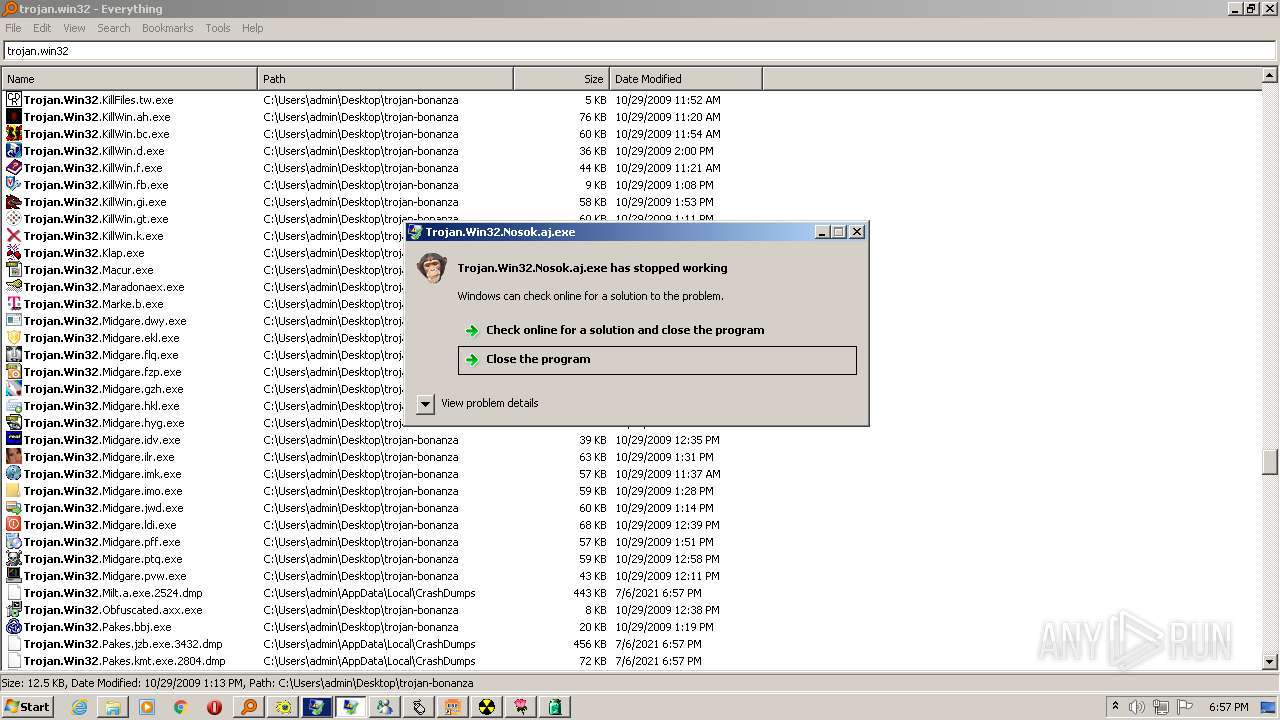1280x720 pixels.
Task: Select Trojan.Win32.Macur.exe in the list
Action: (88, 270)
